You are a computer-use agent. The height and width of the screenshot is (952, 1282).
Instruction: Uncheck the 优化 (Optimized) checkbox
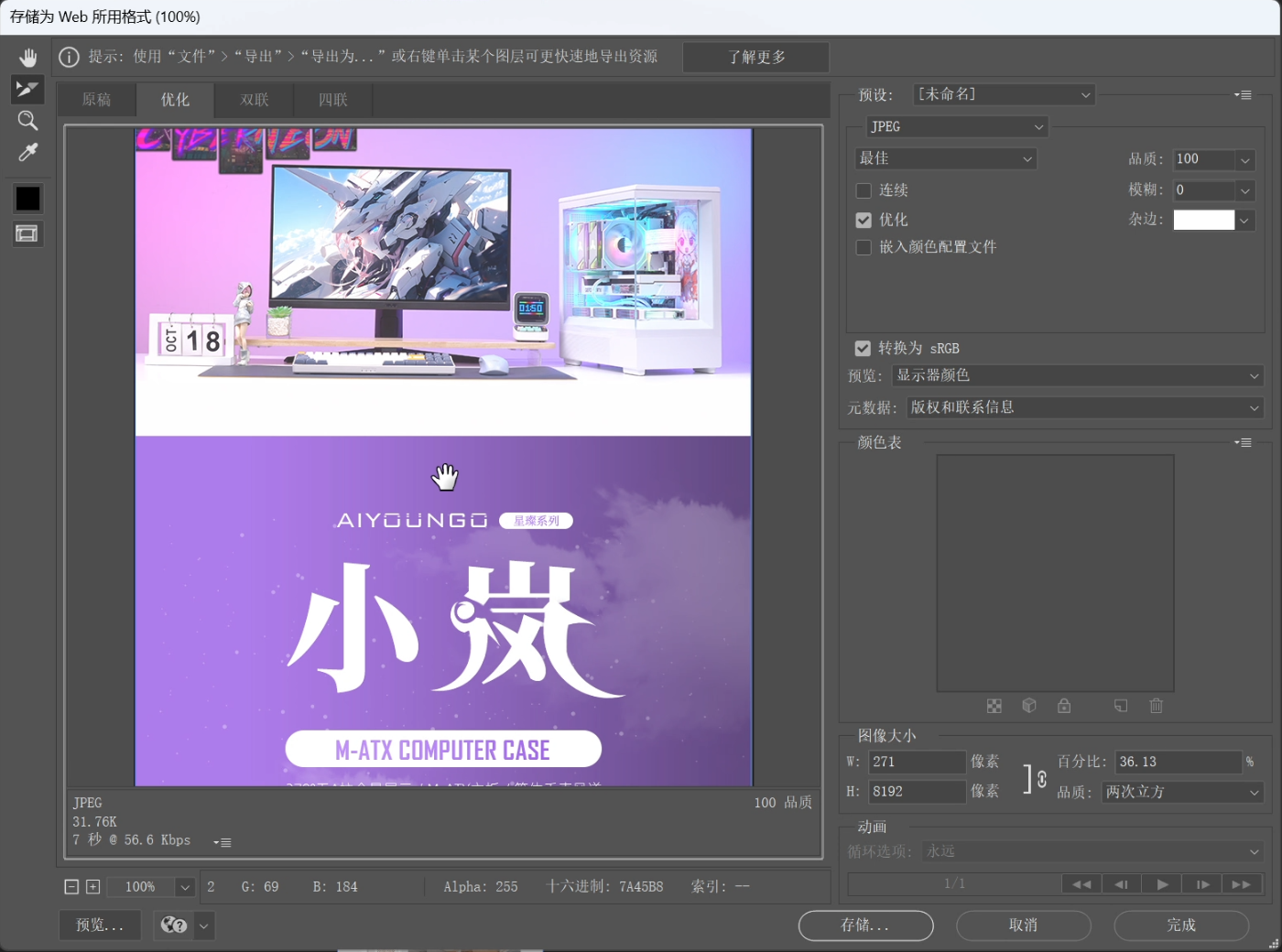click(x=864, y=221)
